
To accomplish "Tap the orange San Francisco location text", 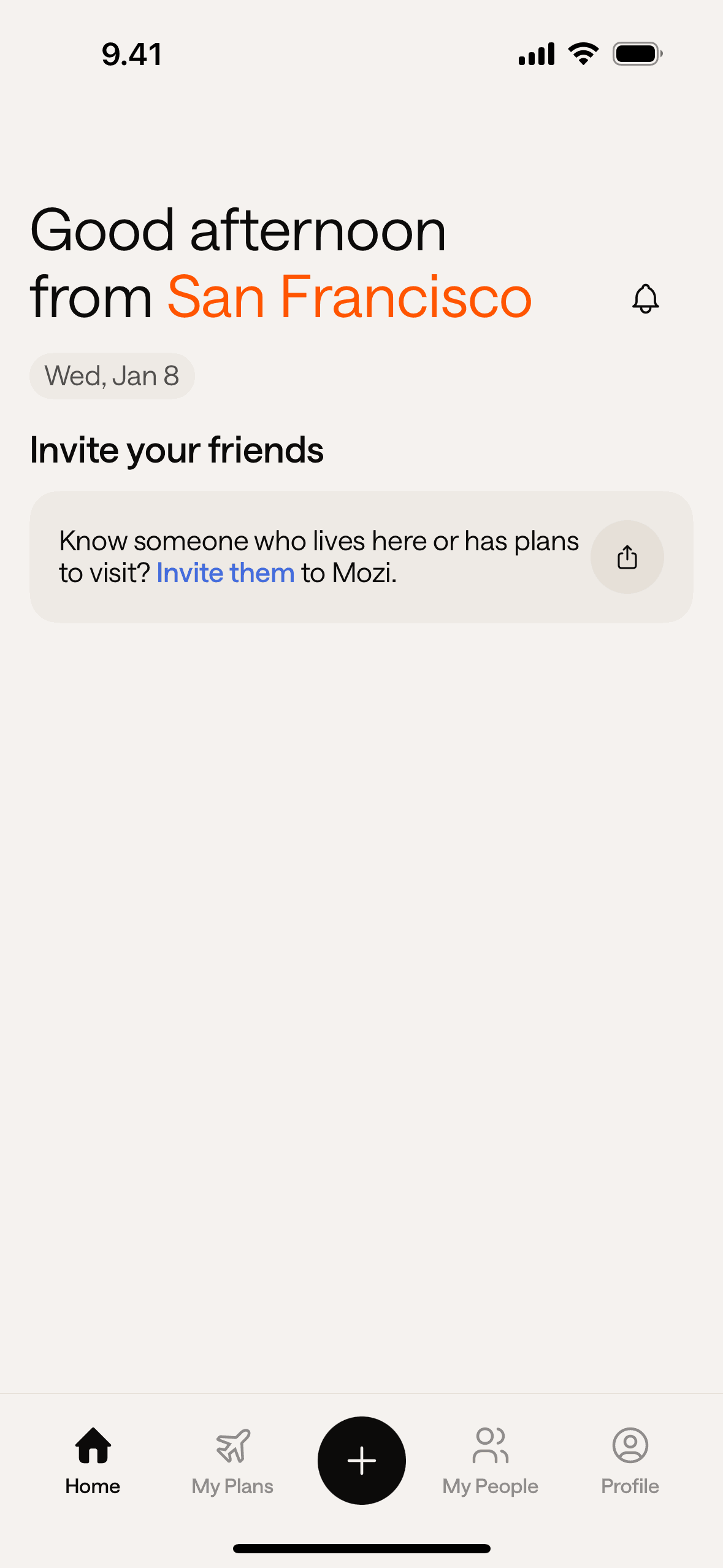I will point(350,298).
